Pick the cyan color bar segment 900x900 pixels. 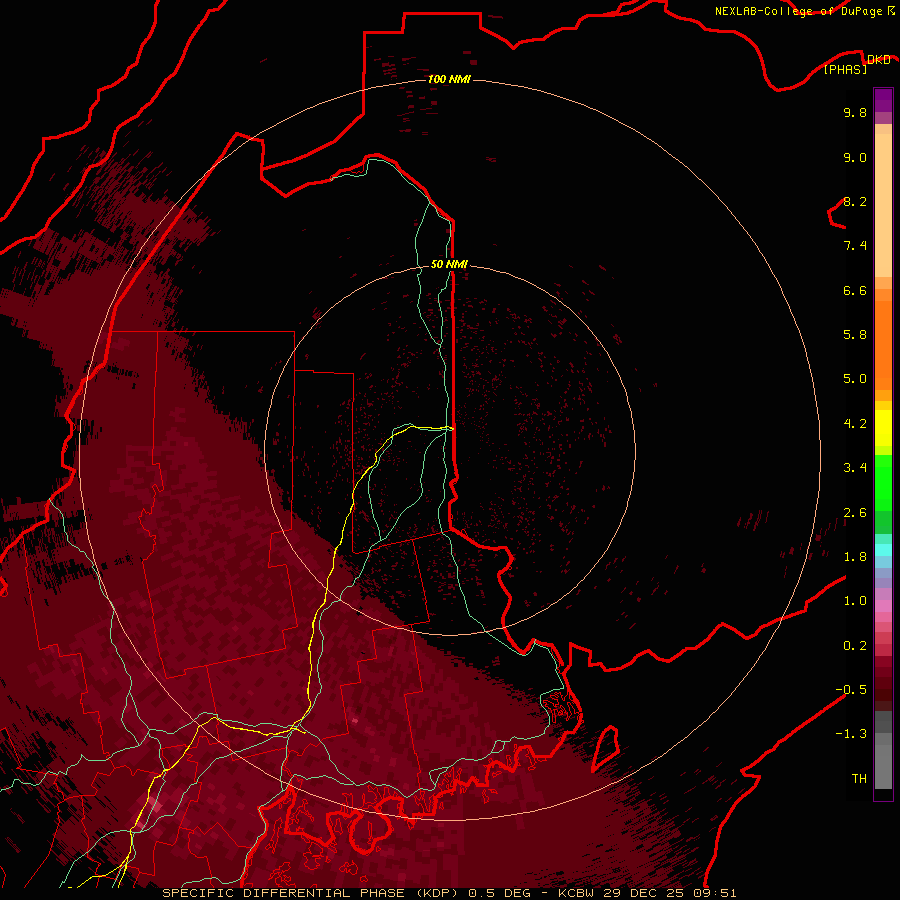(883, 549)
